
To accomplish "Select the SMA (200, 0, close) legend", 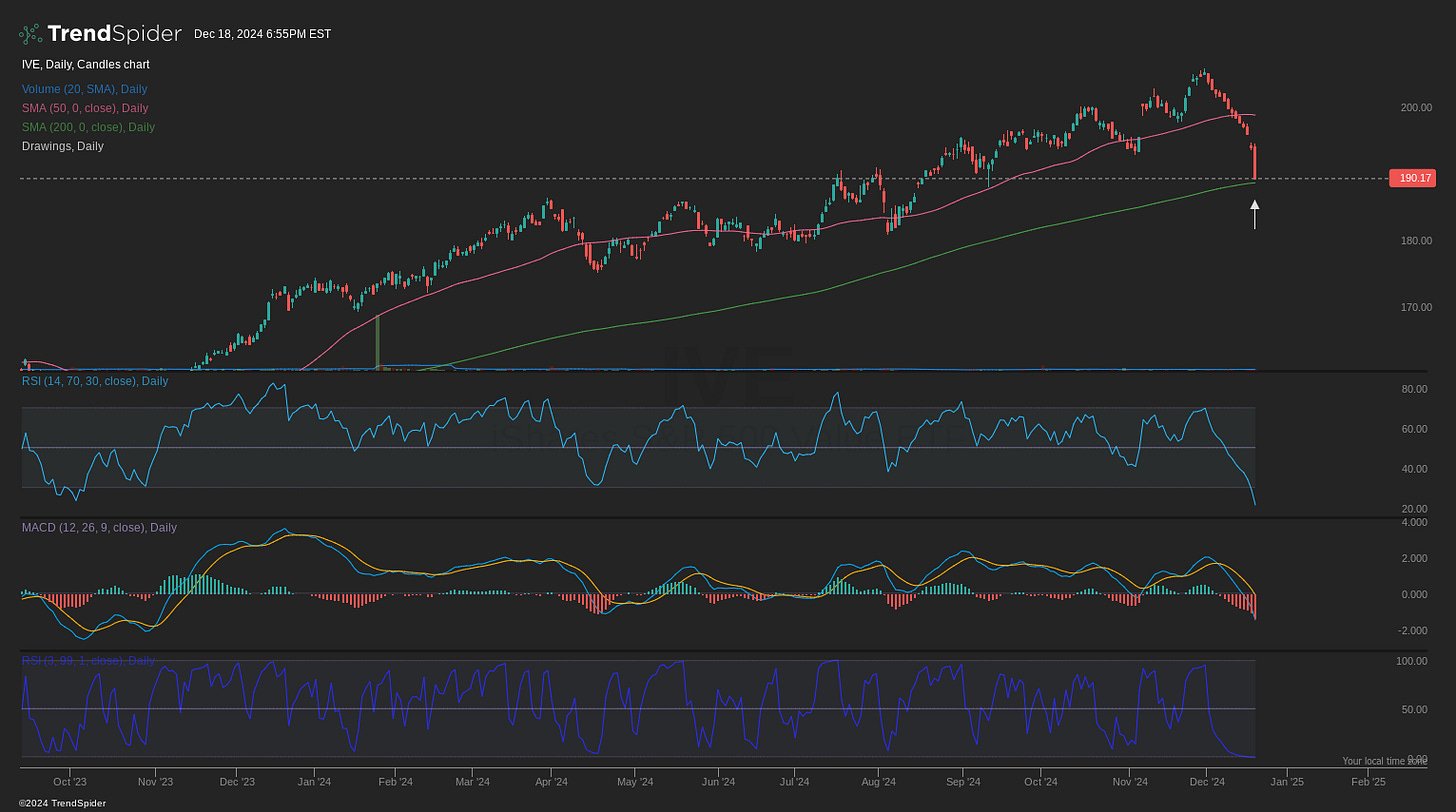I will point(88,127).
